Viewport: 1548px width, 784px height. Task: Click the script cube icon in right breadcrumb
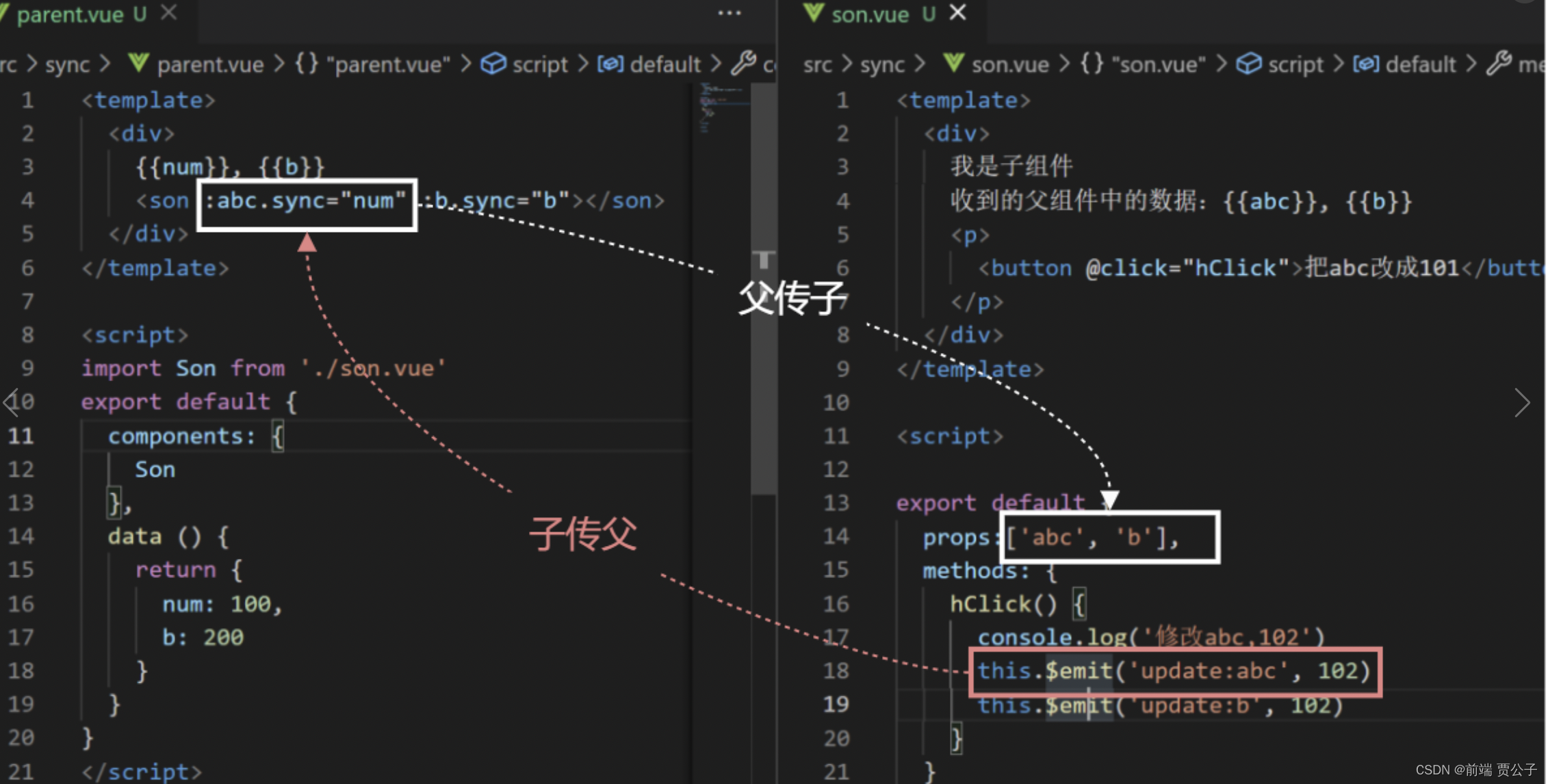pos(1249,64)
